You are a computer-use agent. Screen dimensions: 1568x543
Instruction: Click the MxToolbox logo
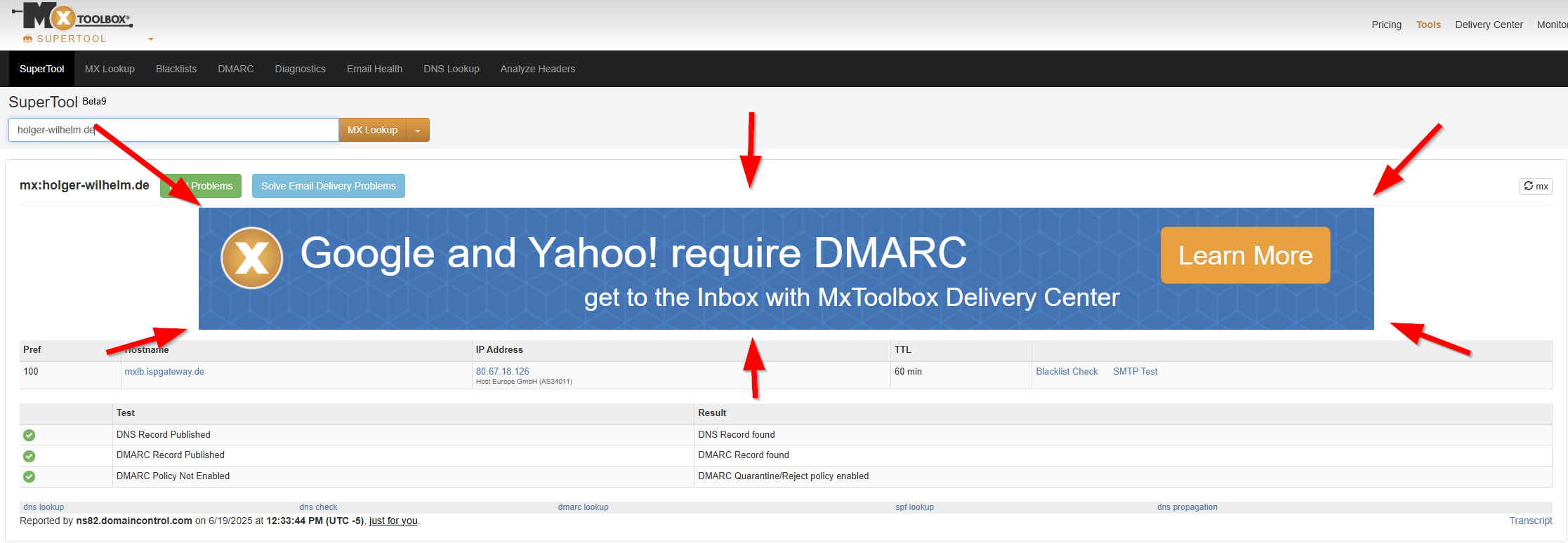73,17
